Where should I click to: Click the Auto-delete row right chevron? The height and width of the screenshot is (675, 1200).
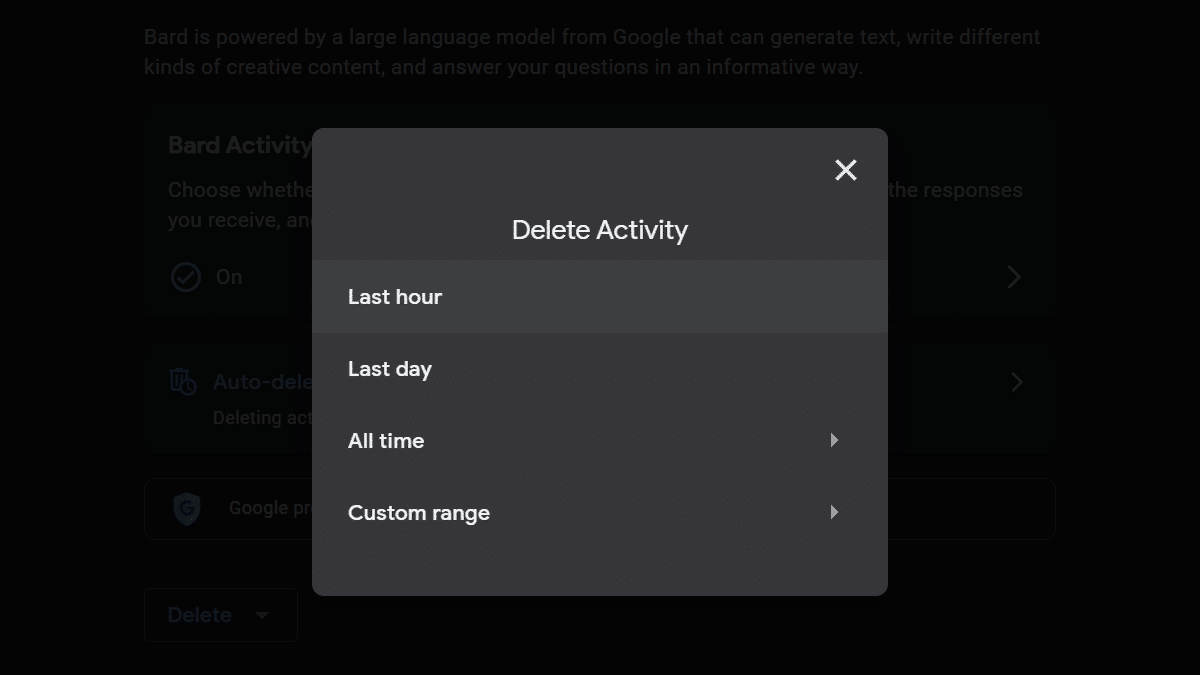click(x=1016, y=382)
